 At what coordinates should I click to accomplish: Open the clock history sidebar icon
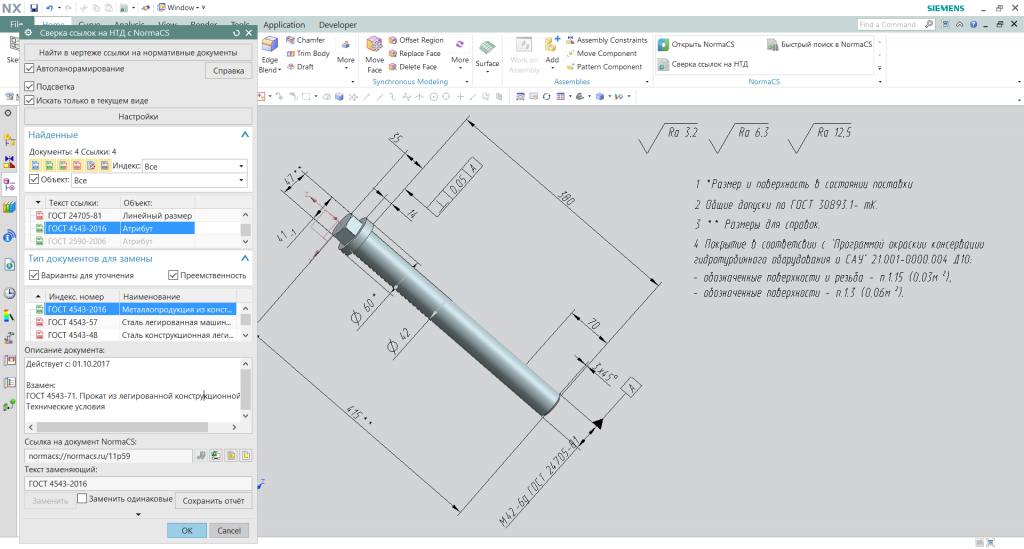pyautogui.click(x=9, y=293)
